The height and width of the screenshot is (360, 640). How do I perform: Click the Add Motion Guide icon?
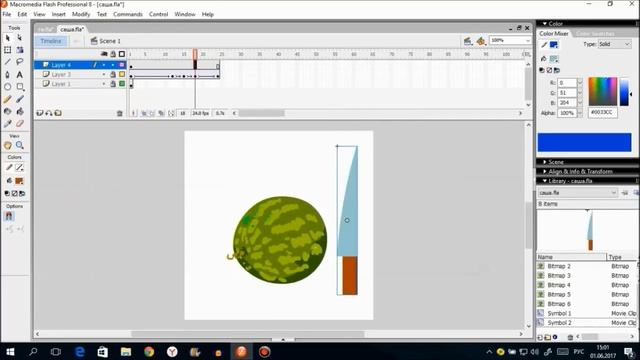coord(49,113)
